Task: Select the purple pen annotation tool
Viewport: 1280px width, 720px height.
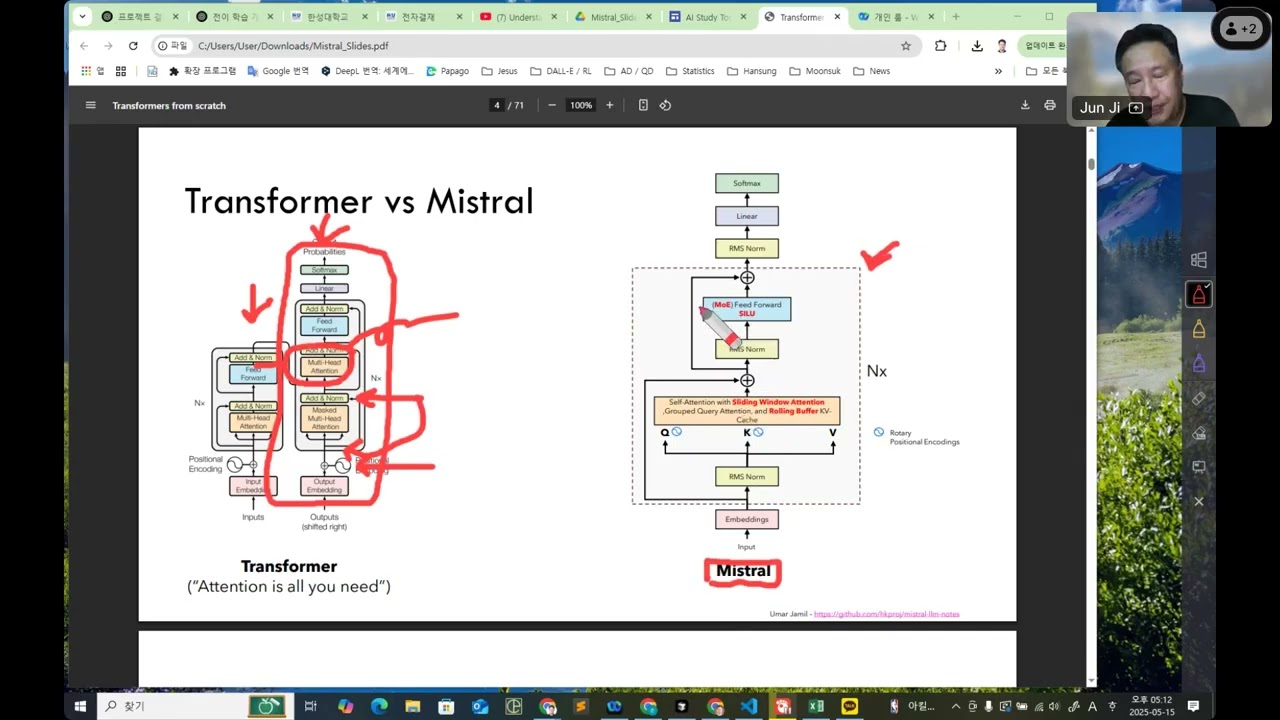Action: (x=1198, y=364)
